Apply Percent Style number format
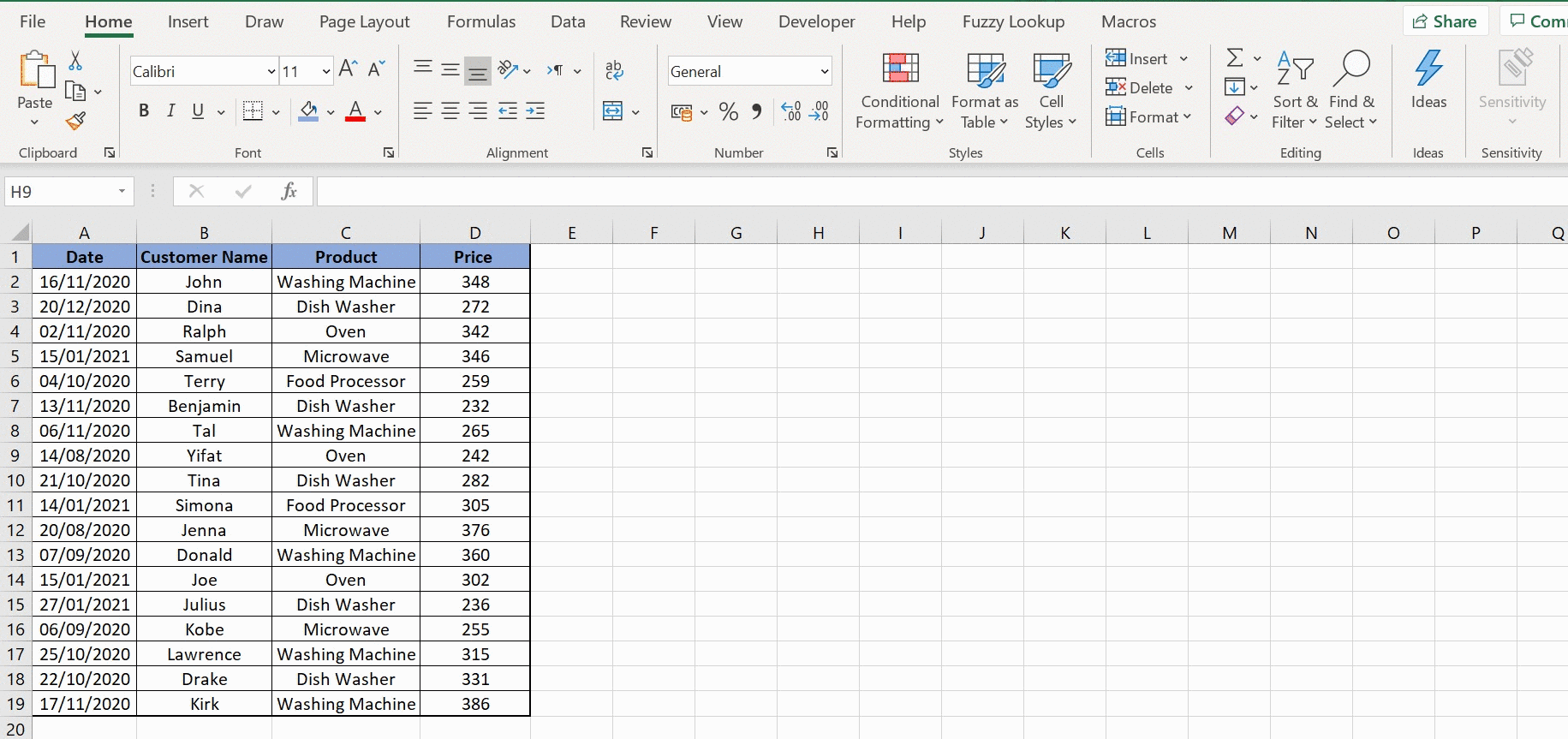This screenshot has width=1568, height=739. pos(729,111)
